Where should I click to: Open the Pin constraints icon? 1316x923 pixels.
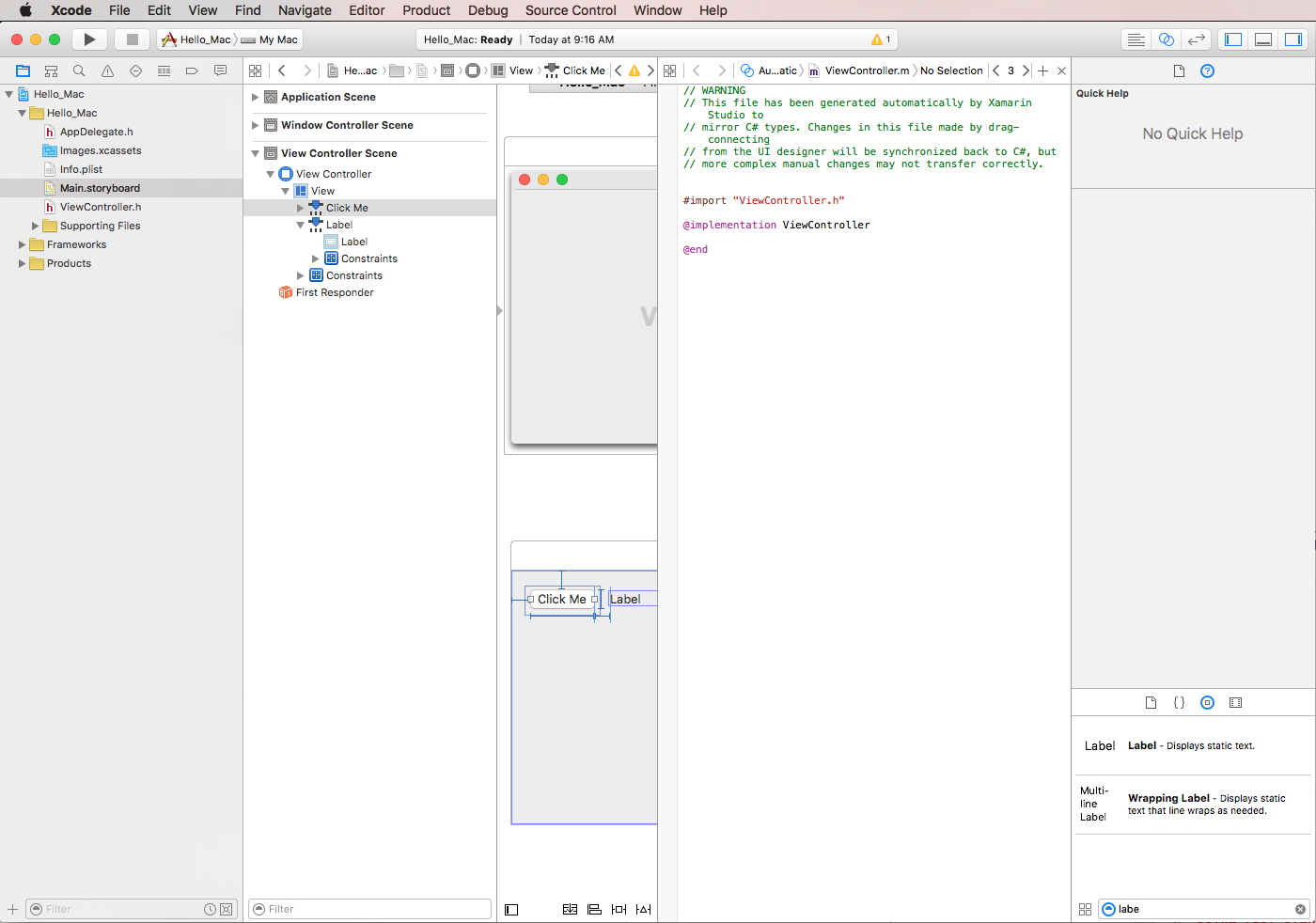619,909
